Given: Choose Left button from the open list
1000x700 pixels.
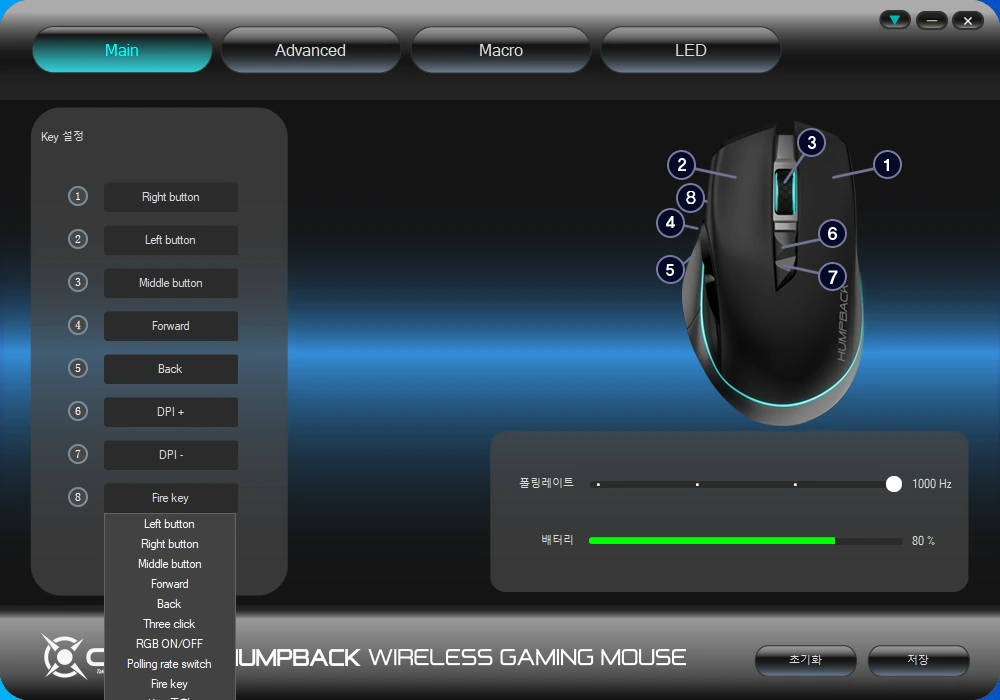Looking at the screenshot, I should [170, 524].
